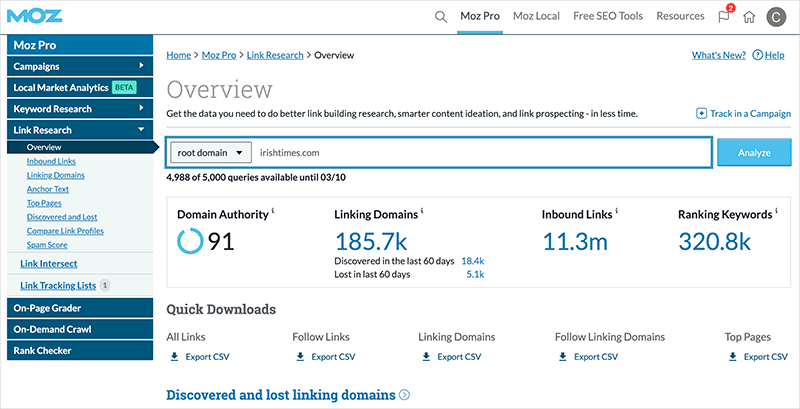The height and width of the screenshot is (409, 800).
Task: Open Rank Checker in sidebar
Action: tap(80, 350)
